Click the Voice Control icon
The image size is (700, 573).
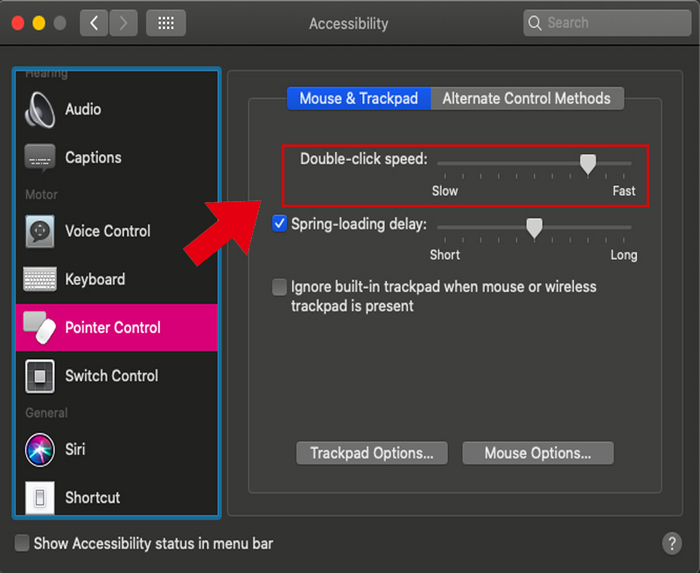tap(40, 231)
